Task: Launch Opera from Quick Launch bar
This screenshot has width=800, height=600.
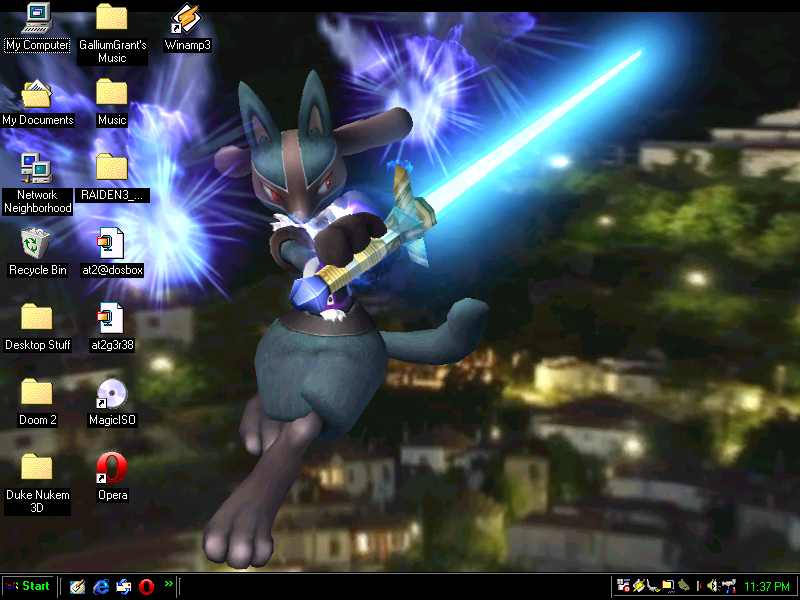Action: 146,586
